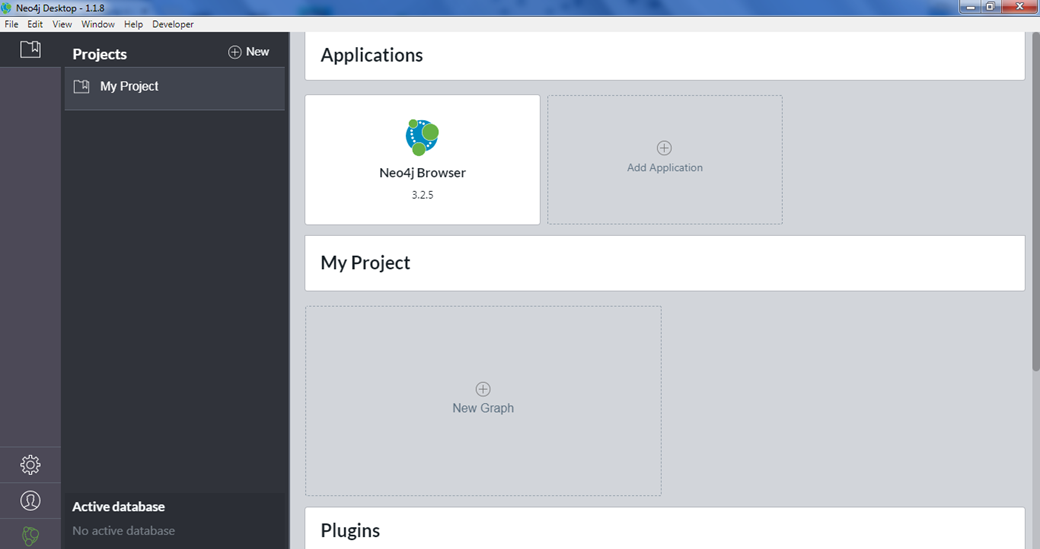This screenshot has height=549, width=1040.
Task: Click the Neo4j logo sidebar icon
Action: click(x=30, y=536)
